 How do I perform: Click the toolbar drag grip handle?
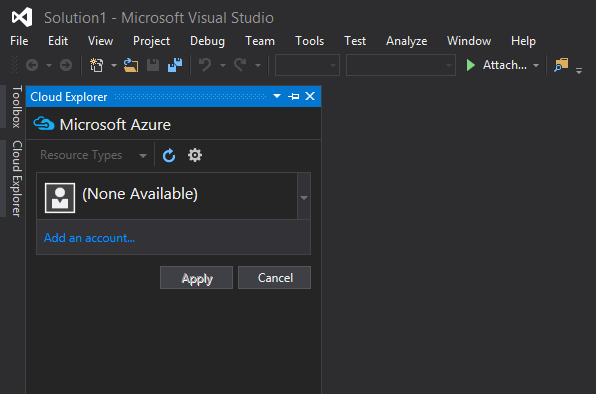click(x=14, y=65)
